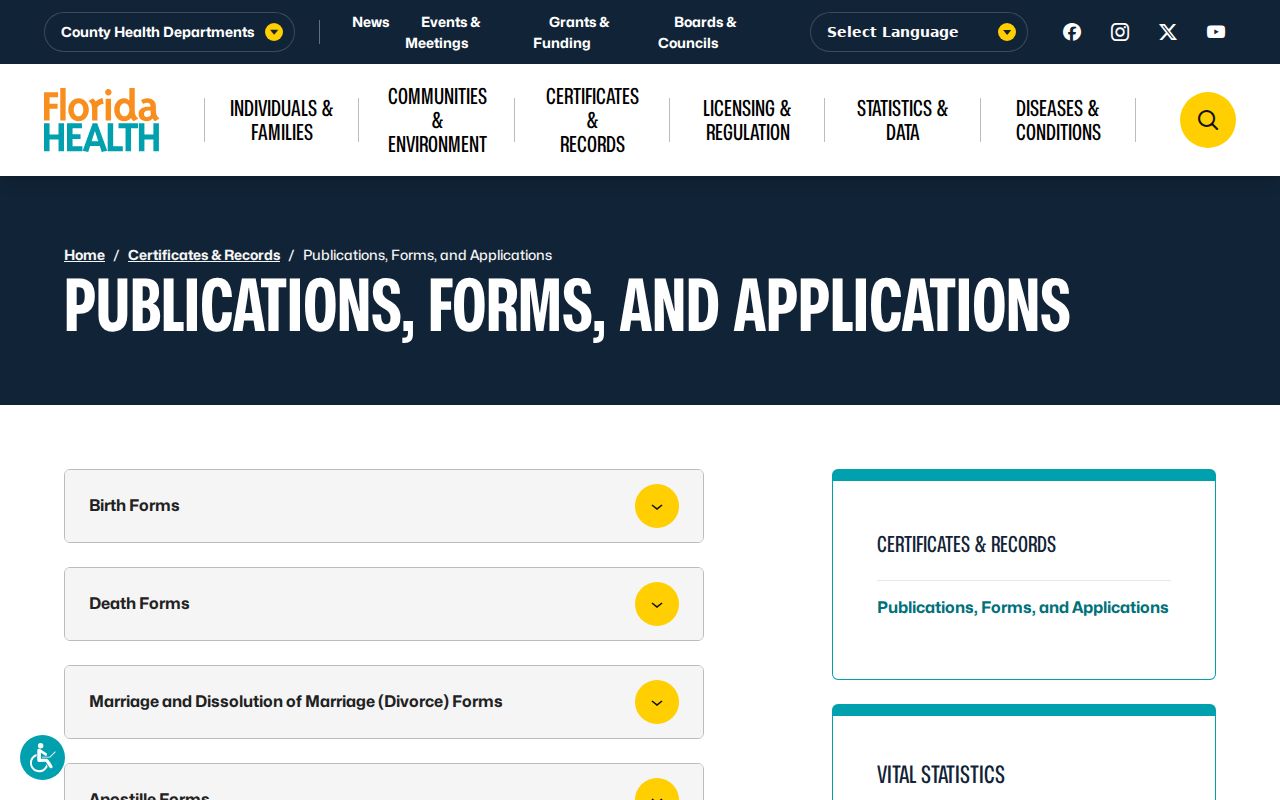Click the Publications, Forms, and Applications breadcrumb text
Screen dimensions: 1280x800
pyautogui.click(x=428, y=255)
